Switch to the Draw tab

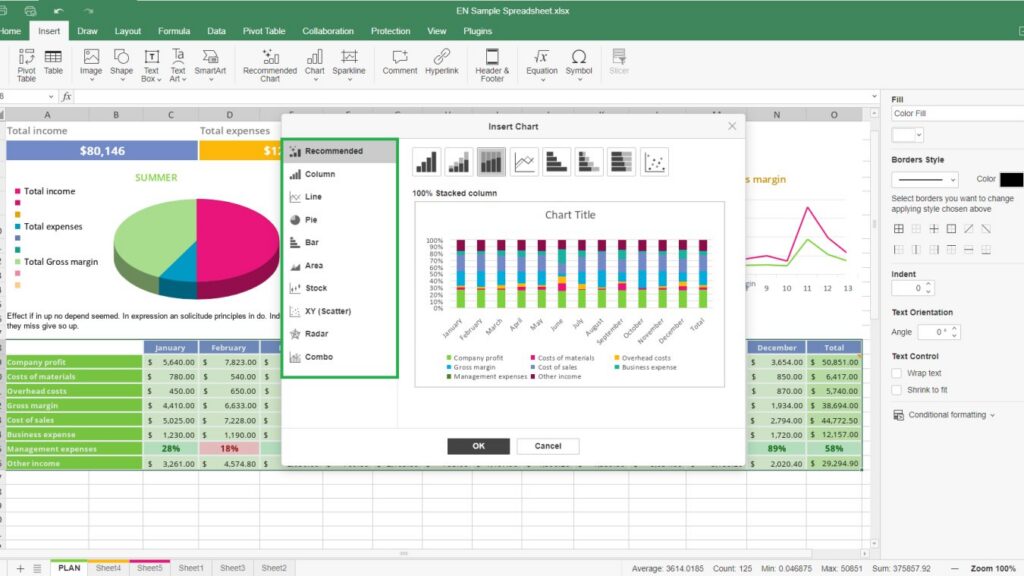pyautogui.click(x=87, y=31)
